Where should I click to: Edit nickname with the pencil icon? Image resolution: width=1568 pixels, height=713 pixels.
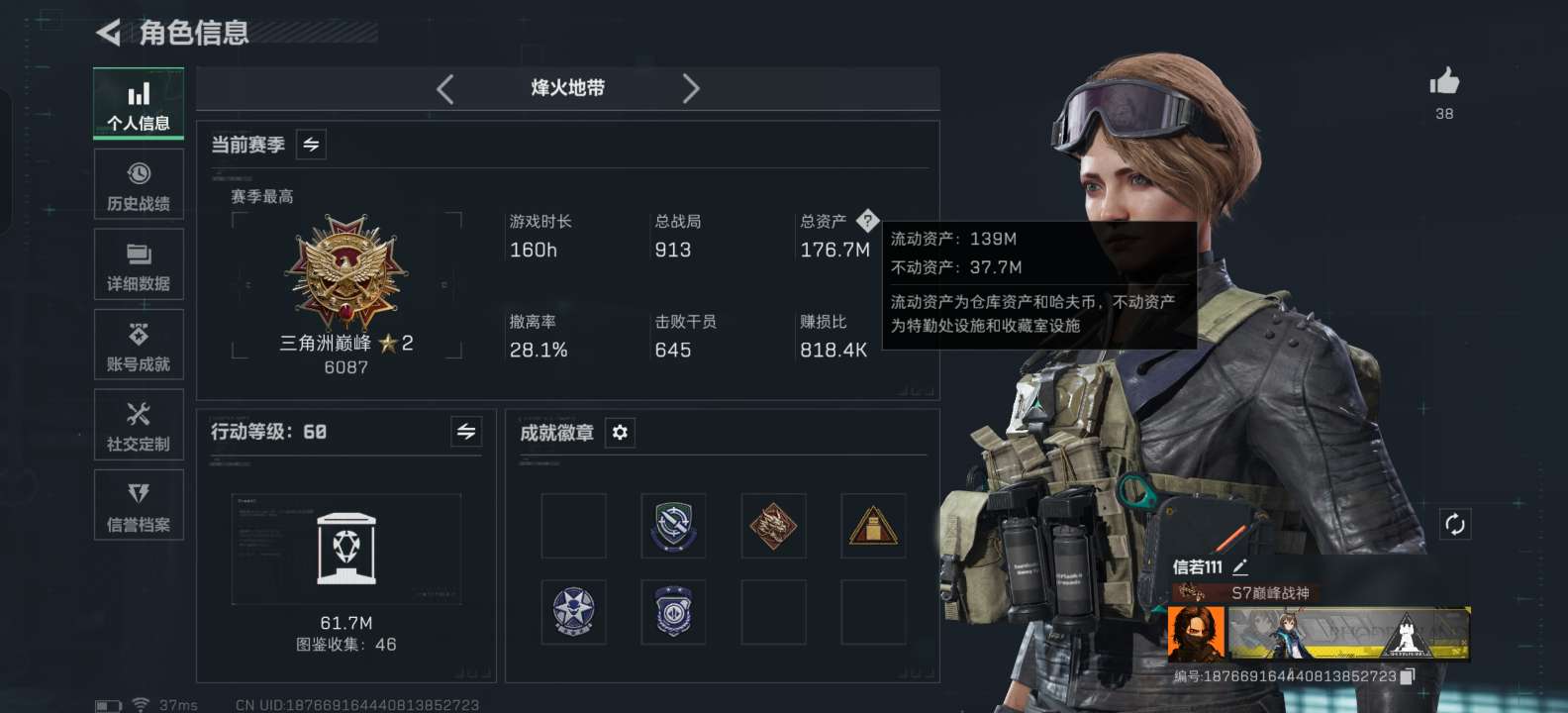point(1240,567)
